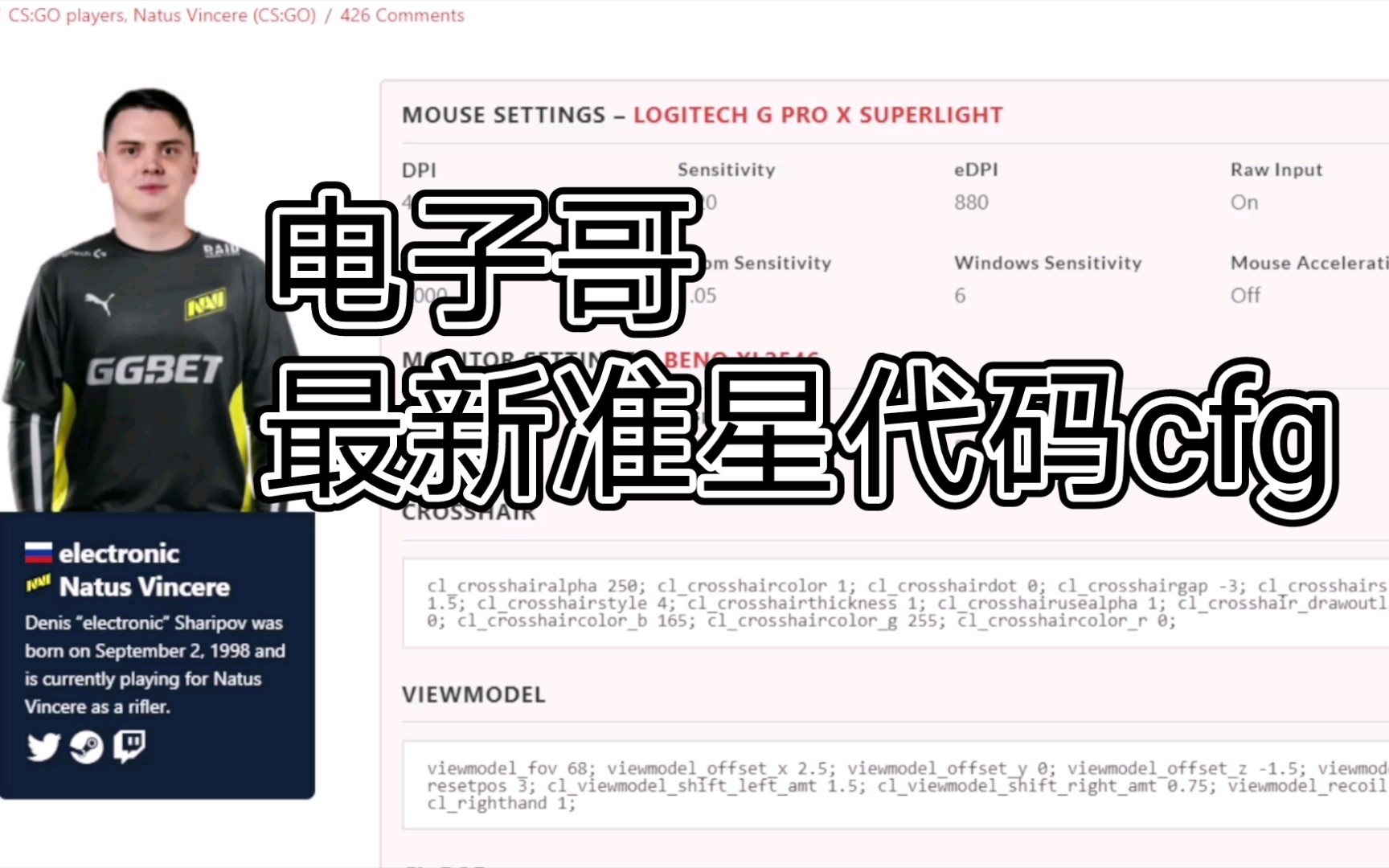Screen dimensions: 1389x868
Task: Open the Logitech G Pro X Superlight link
Action: tap(817, 115)
